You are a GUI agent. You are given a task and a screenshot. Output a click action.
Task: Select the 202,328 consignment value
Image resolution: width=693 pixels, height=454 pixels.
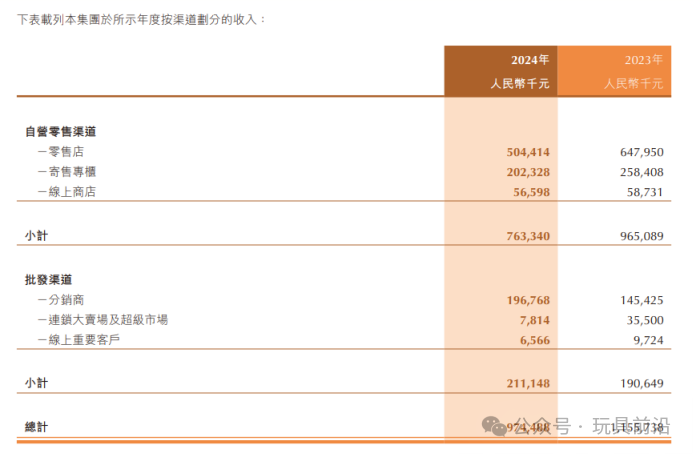point(528,172)
